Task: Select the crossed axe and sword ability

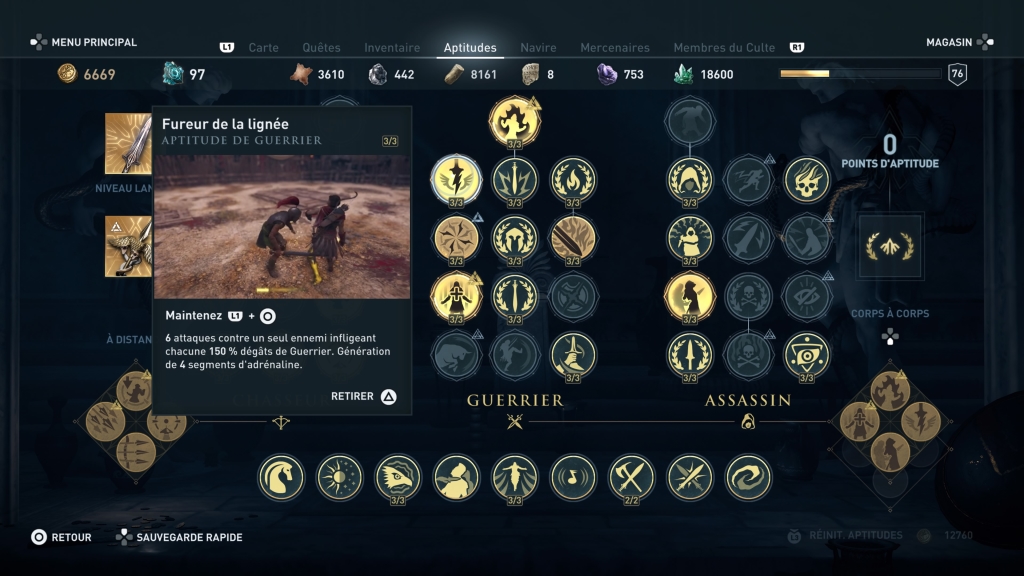Action: click(x=631, y=477)
